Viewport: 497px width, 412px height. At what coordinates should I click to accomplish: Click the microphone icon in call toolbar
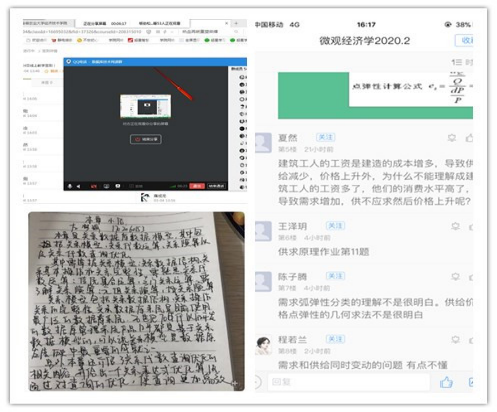point(70,186)
